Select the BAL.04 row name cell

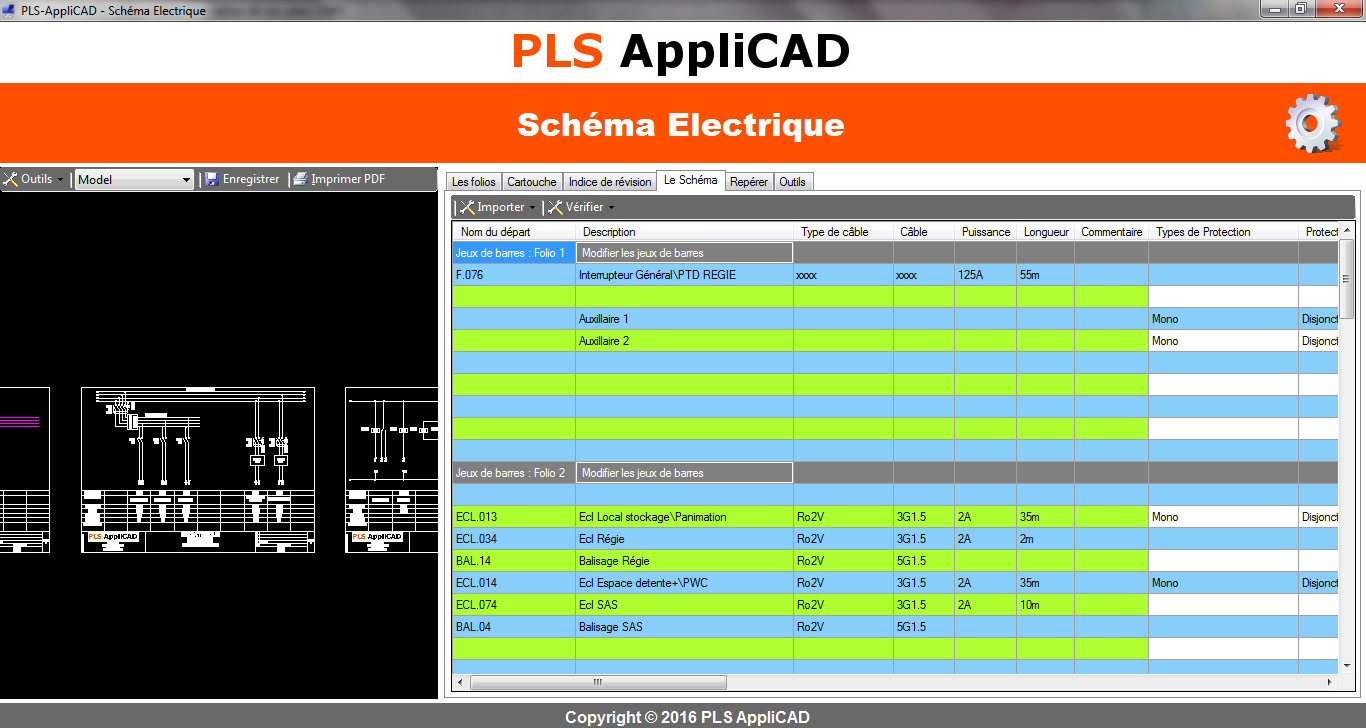pos(514,627)
